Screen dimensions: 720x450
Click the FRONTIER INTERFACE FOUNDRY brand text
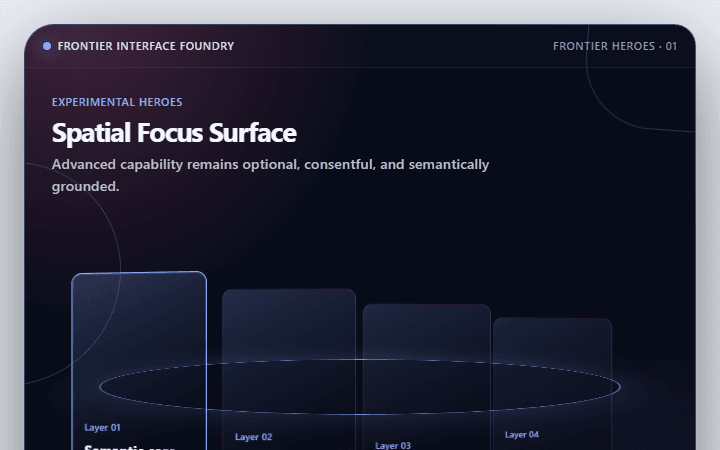pos(146,46)
